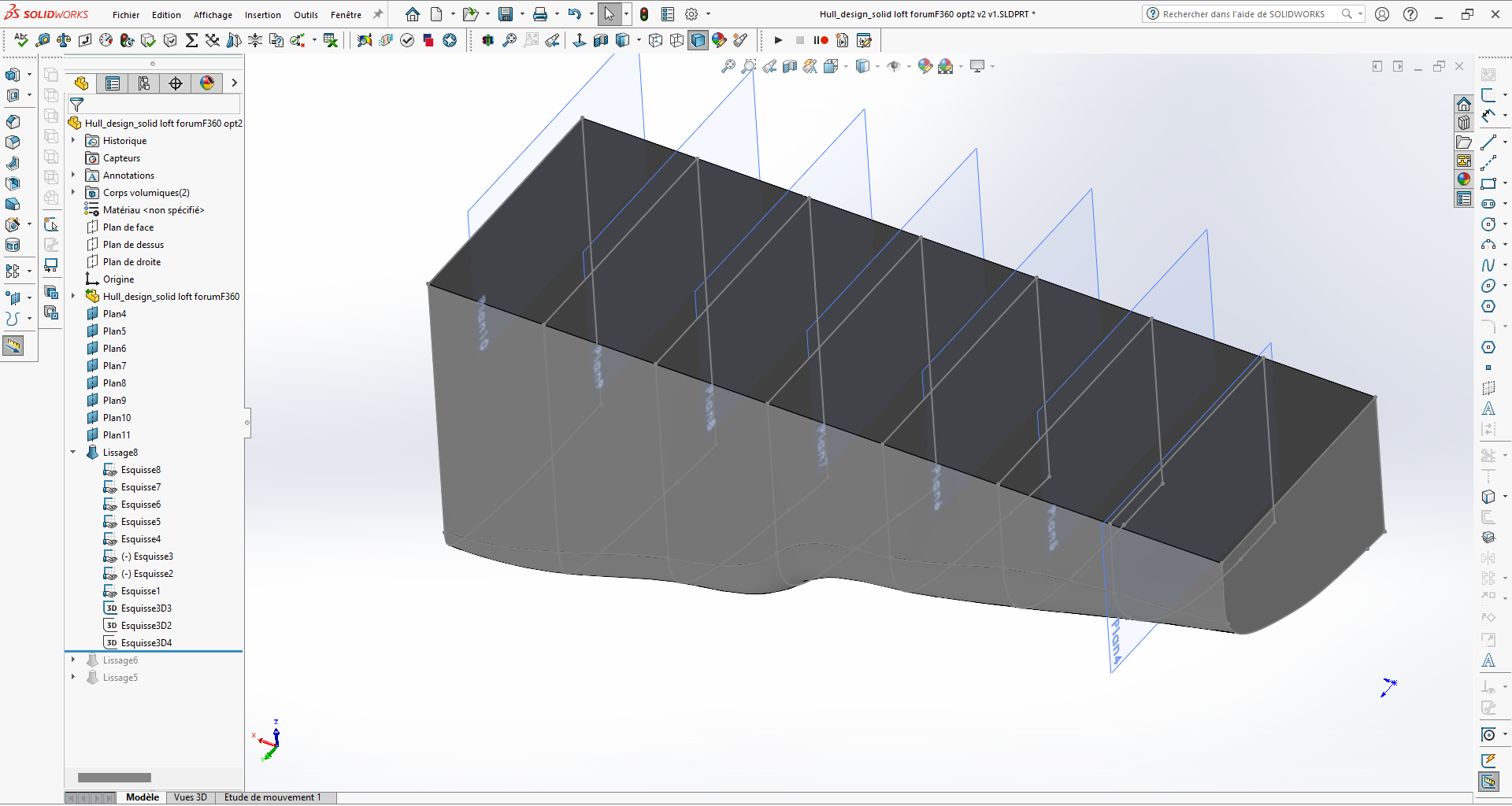Click the Save icon in the top toolbar
The width and height of the screenshot is (1512, 806).
506,14
